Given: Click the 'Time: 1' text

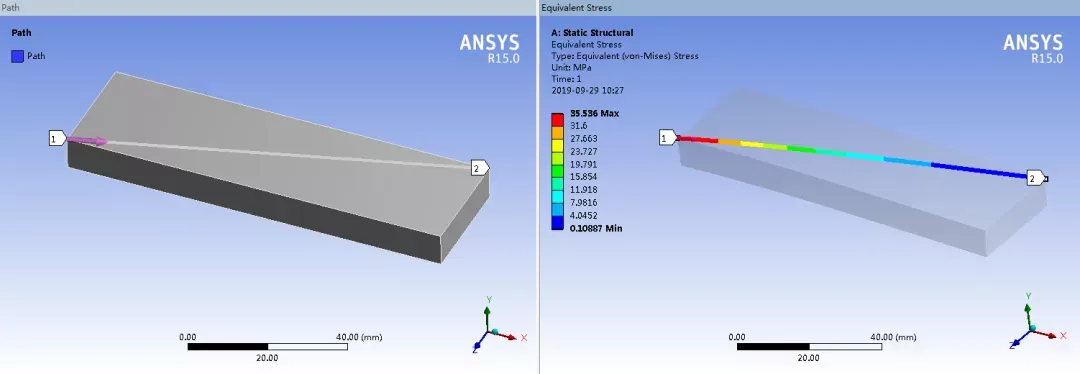Looking at the screenshot, I should [x=565, y=79].
